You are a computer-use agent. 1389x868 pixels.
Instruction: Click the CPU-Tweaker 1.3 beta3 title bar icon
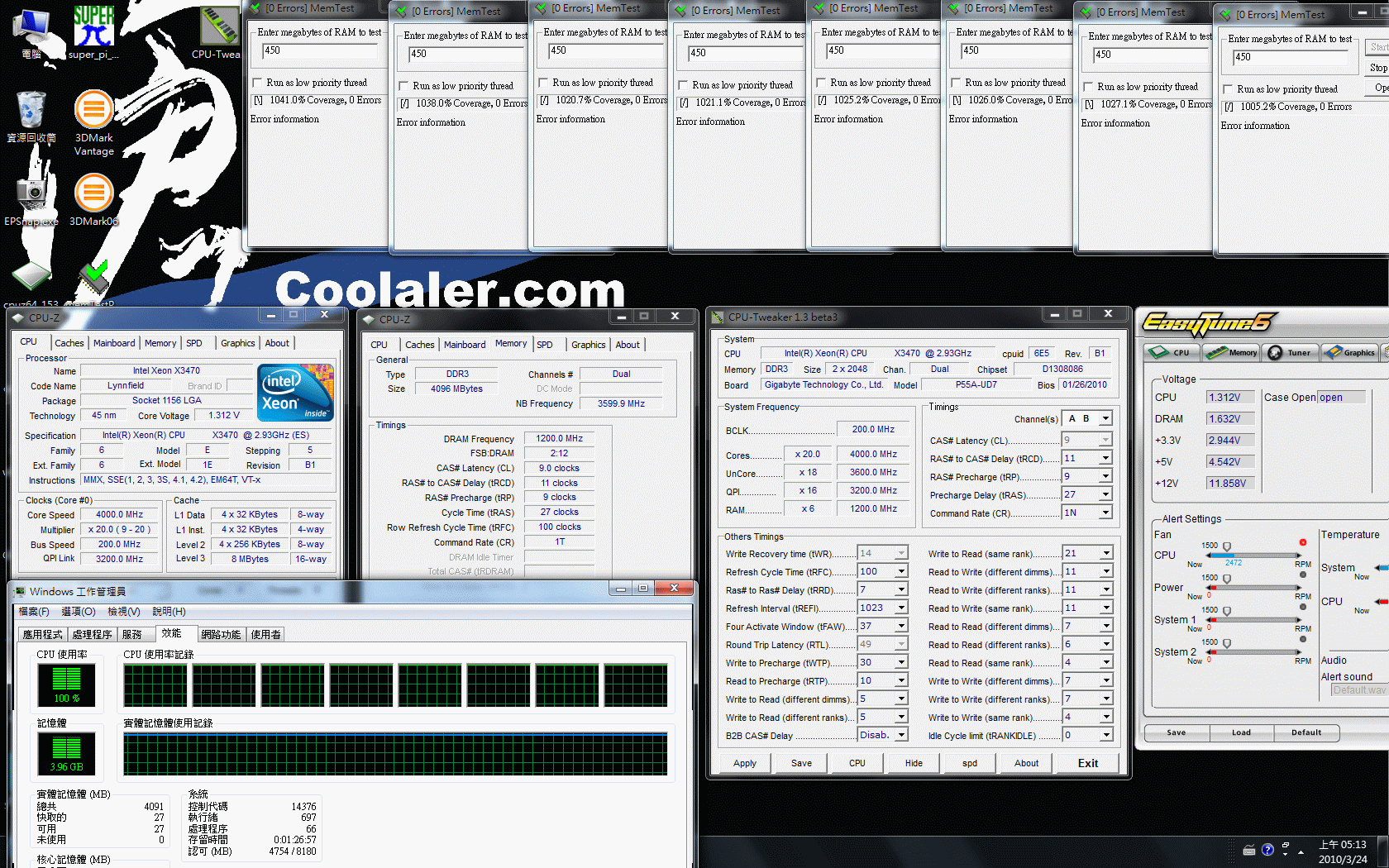(716, 317)
